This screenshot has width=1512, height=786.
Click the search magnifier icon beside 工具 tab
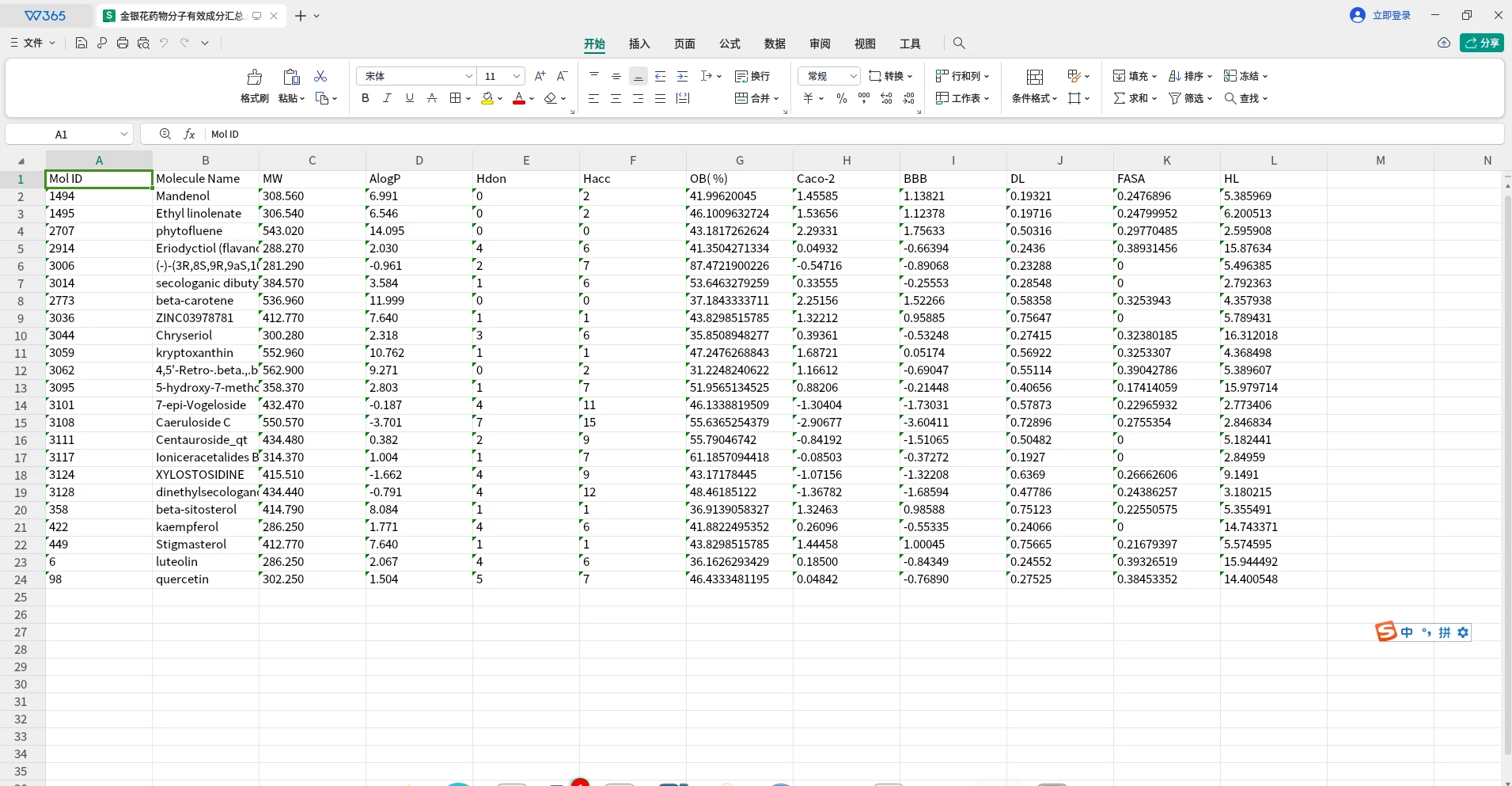tap(959, 44)
